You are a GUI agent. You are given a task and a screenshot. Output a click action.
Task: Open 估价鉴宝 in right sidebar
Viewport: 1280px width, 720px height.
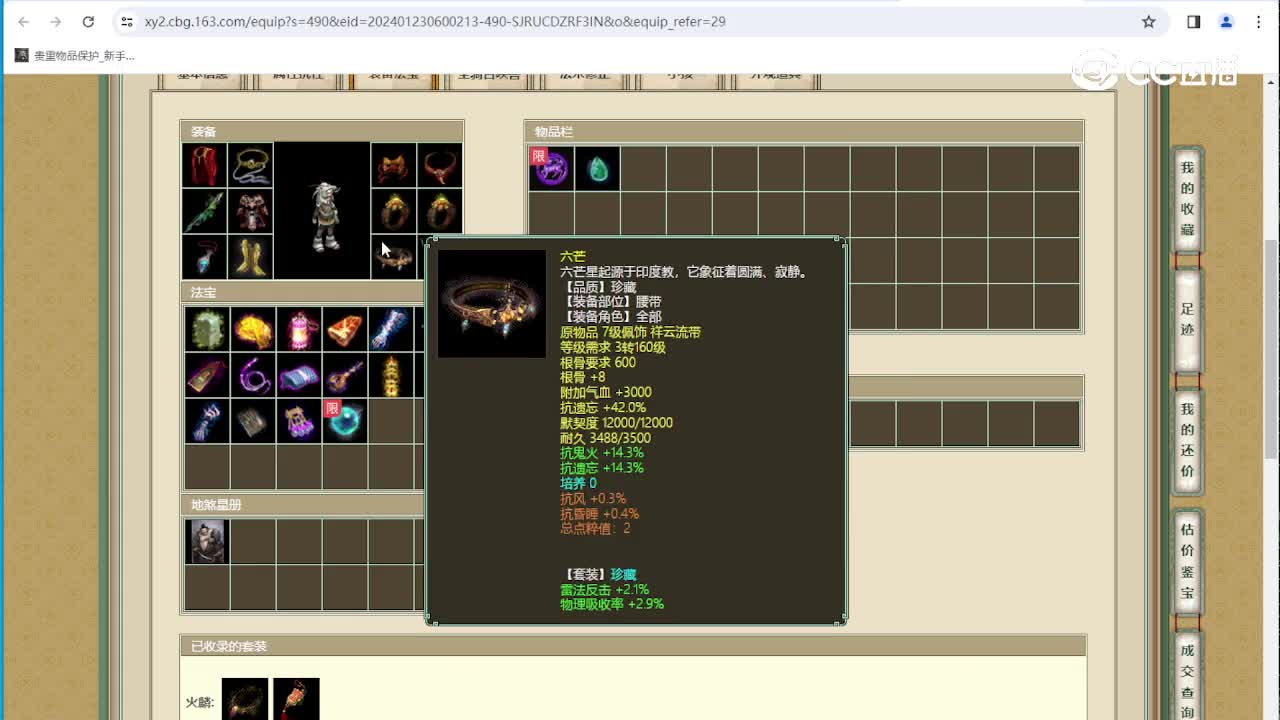(x=1187, y=560)
